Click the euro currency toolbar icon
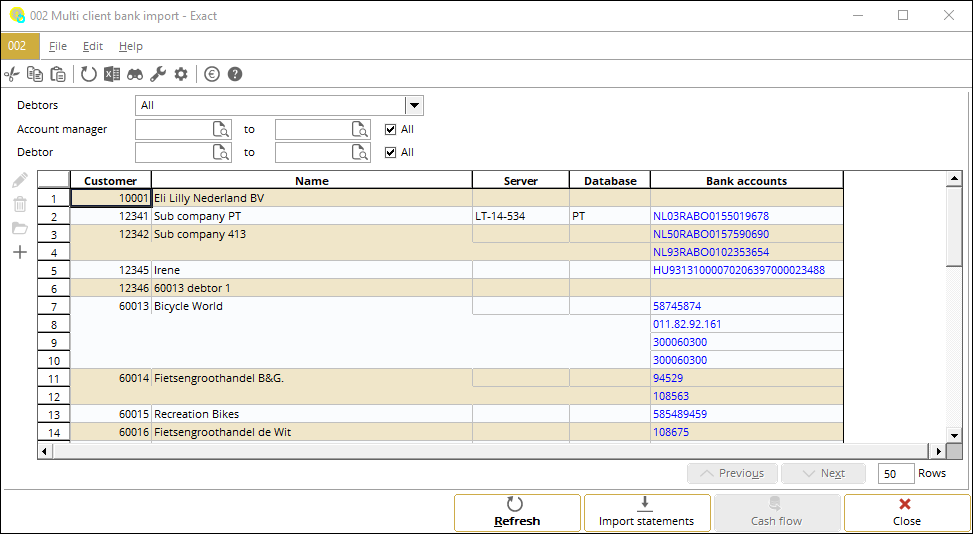The width and height of the screenshot is (973, 534). click(x=212, y=74)
